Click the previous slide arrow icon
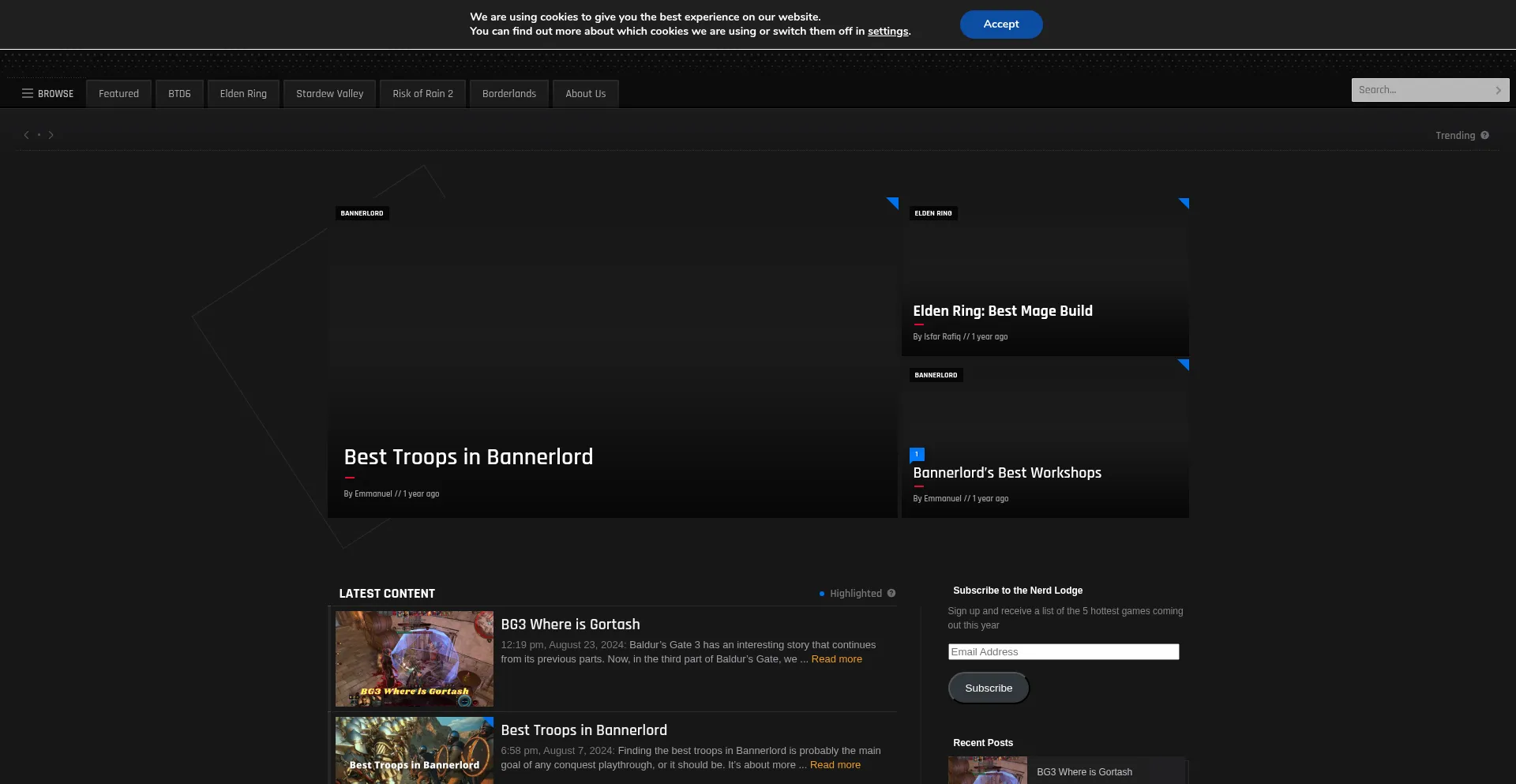This screenshot has width=1516, height=784. coord(26,135)
